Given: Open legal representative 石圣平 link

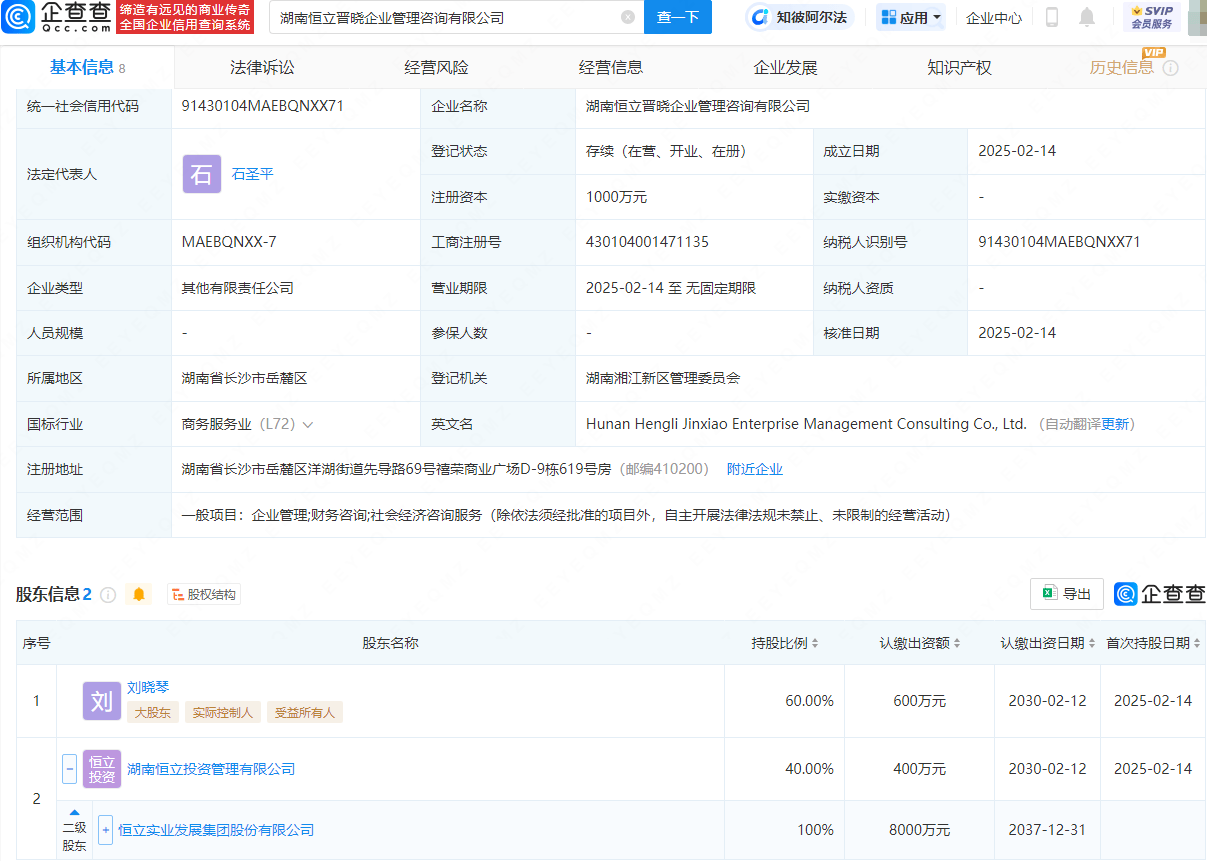Looking at the screenshot, I should pos(252,174).
